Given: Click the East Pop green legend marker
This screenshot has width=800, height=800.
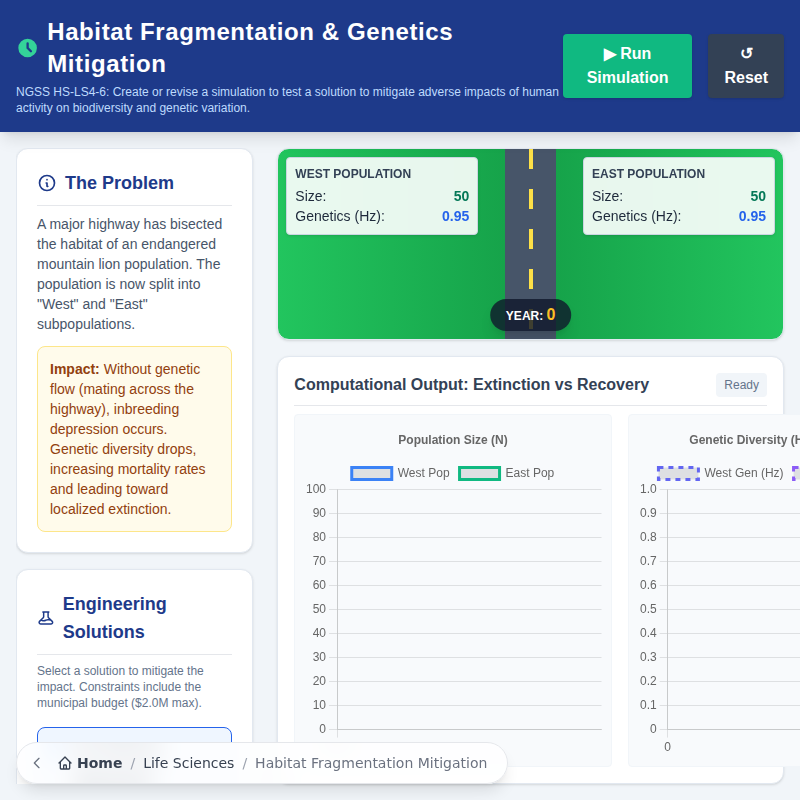Looking at the screenshot, I should click(479, 472).
